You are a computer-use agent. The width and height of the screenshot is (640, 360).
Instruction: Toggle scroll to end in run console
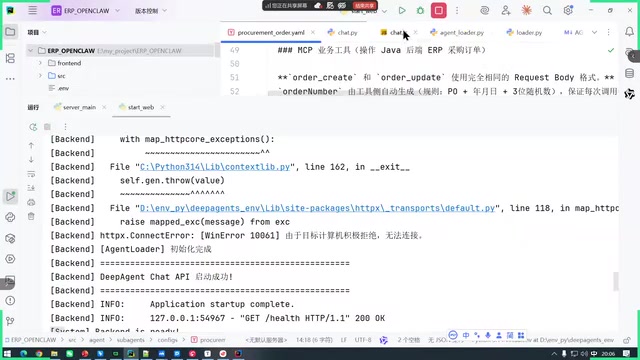click(x=31, y=188)
